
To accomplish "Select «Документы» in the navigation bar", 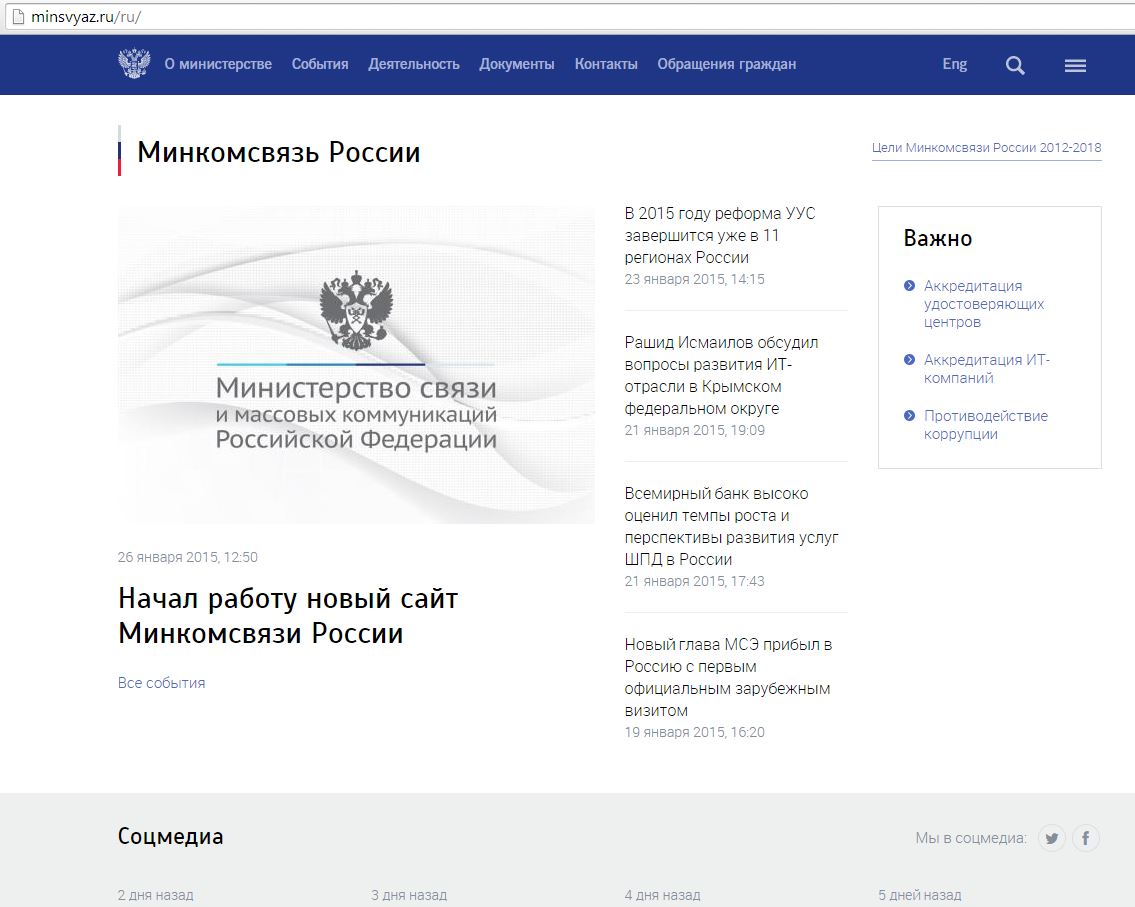I will [516, 64].
